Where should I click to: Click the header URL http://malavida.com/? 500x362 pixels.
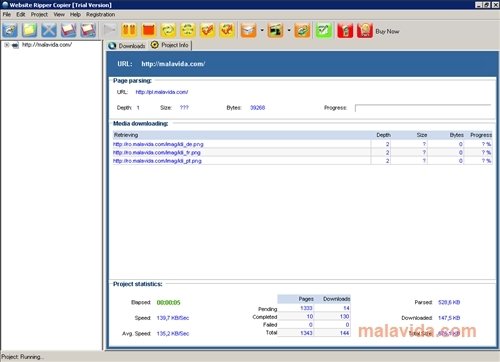point(173,64)
